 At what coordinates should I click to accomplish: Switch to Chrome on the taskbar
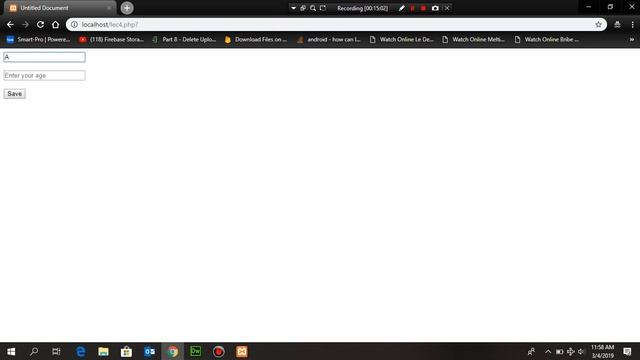point(173,351)
